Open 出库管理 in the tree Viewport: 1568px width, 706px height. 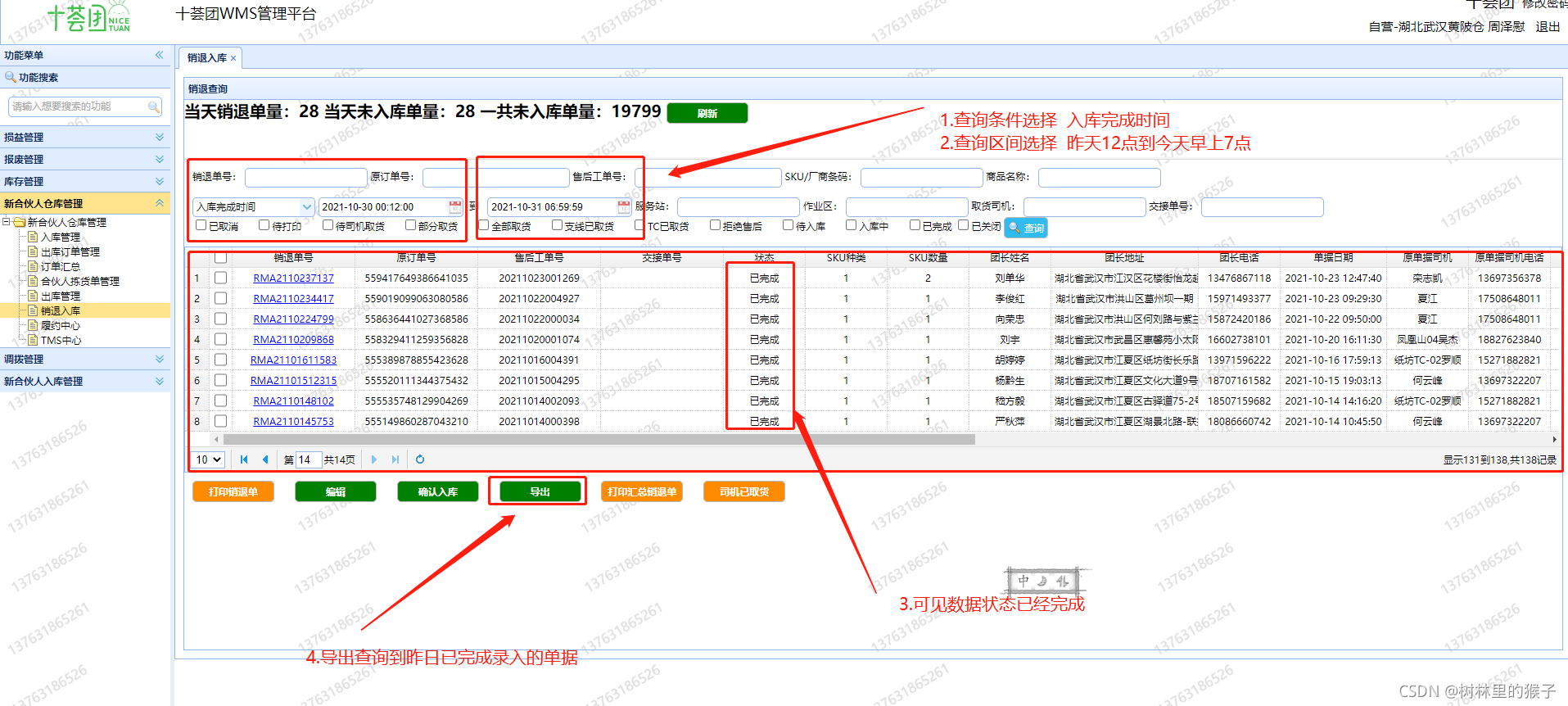pos(61,296)
